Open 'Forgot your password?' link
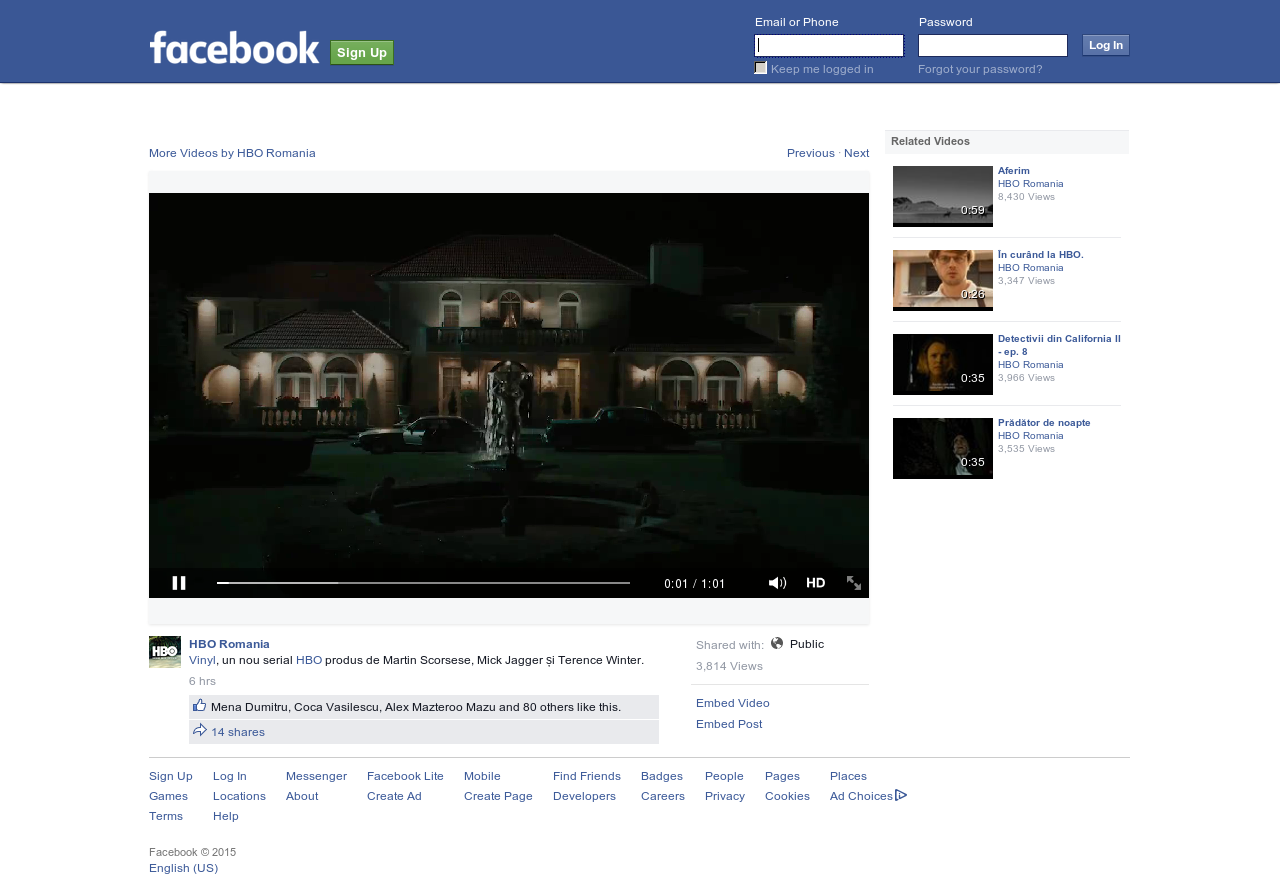 [x=980, y=69]
